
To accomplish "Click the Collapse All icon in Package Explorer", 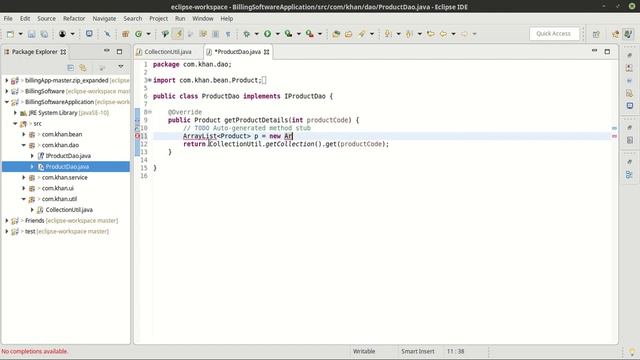I will click(71, 68).
